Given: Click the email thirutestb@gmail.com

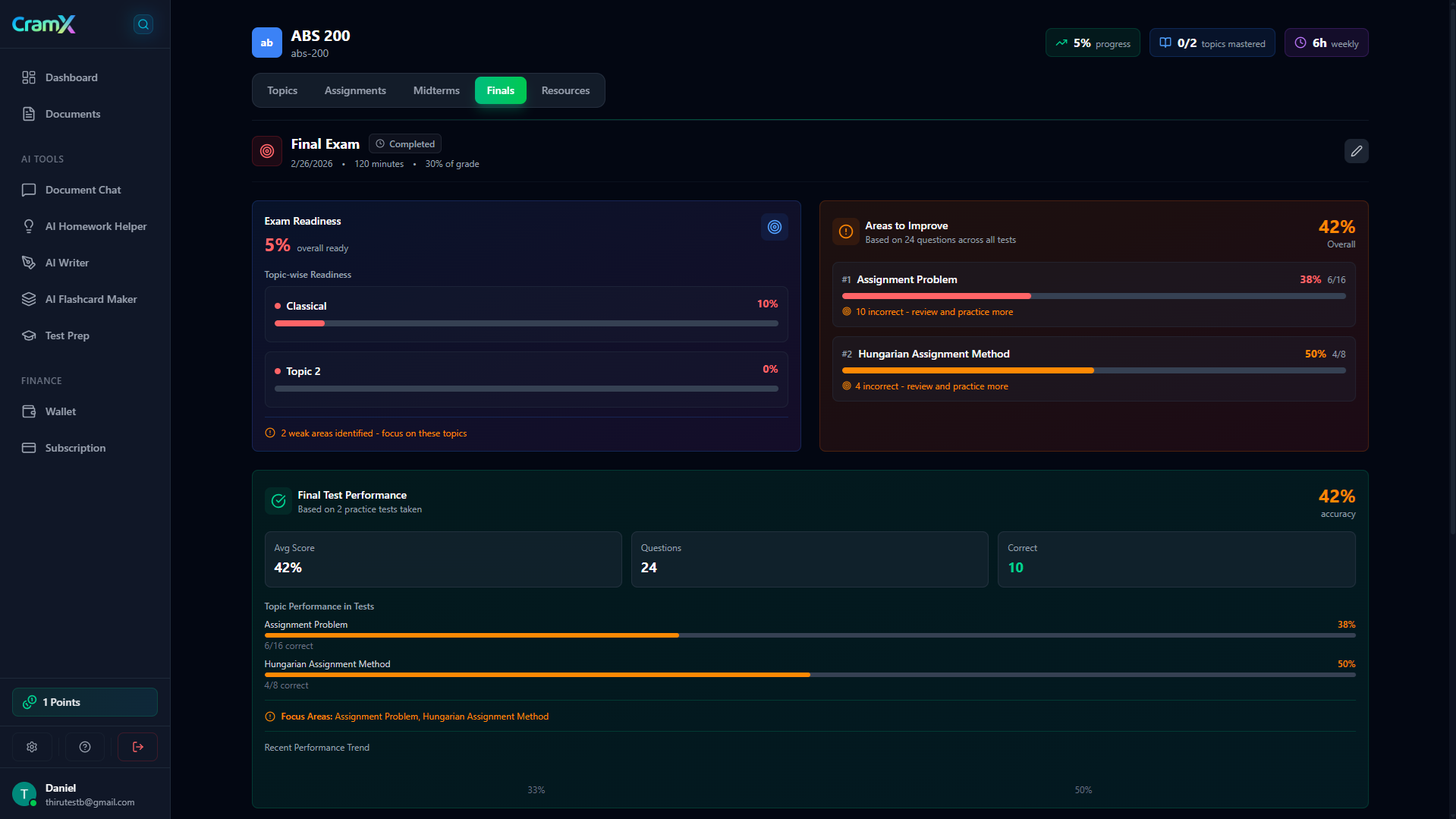Looking at the screenshot, I should point(90,802).
